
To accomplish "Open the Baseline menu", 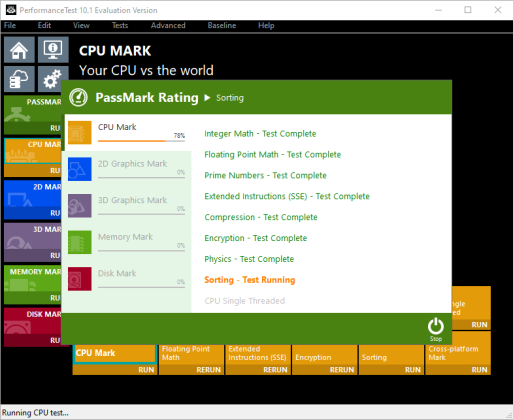I will (x=222, y=25).
